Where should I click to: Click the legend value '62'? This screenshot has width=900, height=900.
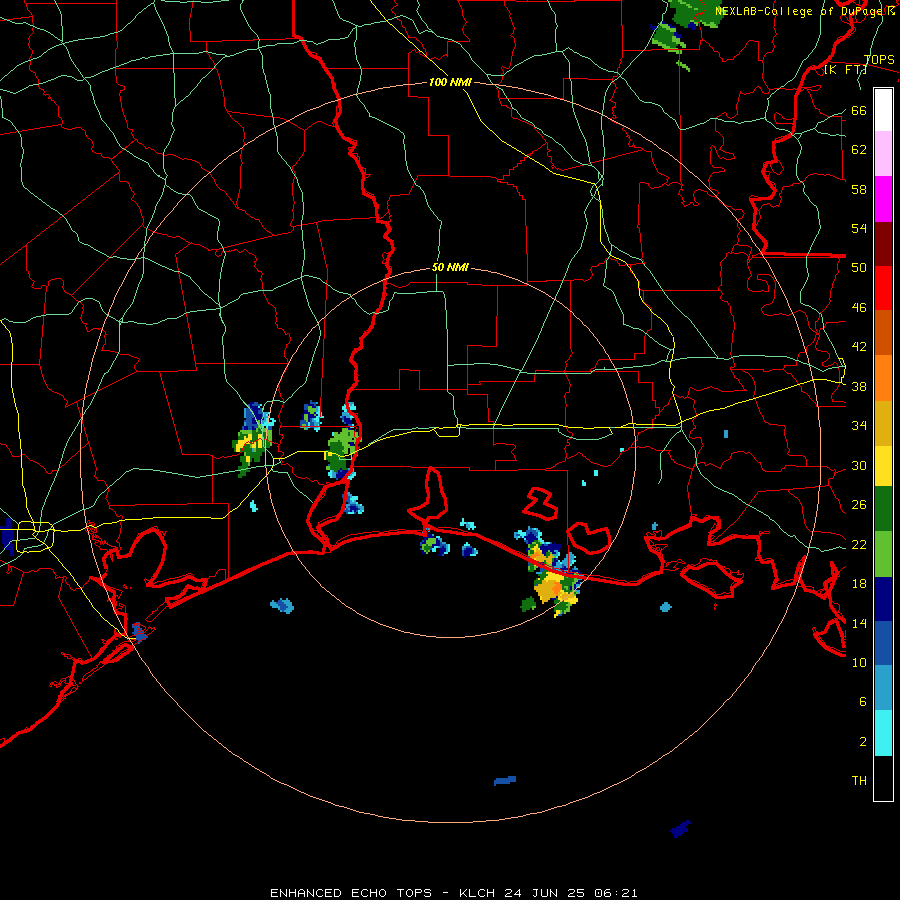coord(859,150)
